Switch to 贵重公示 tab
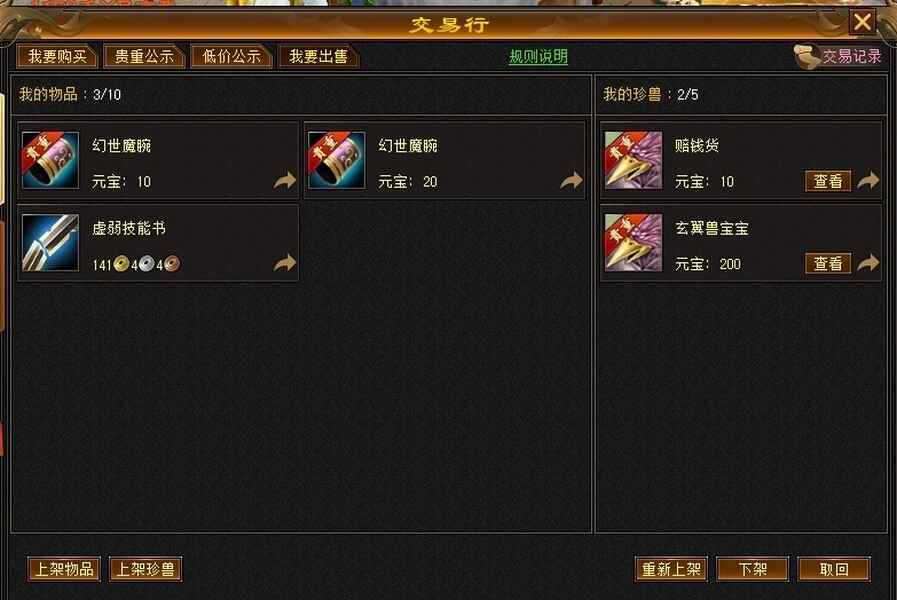Screen dimensions: 897x600 (144, 57)
